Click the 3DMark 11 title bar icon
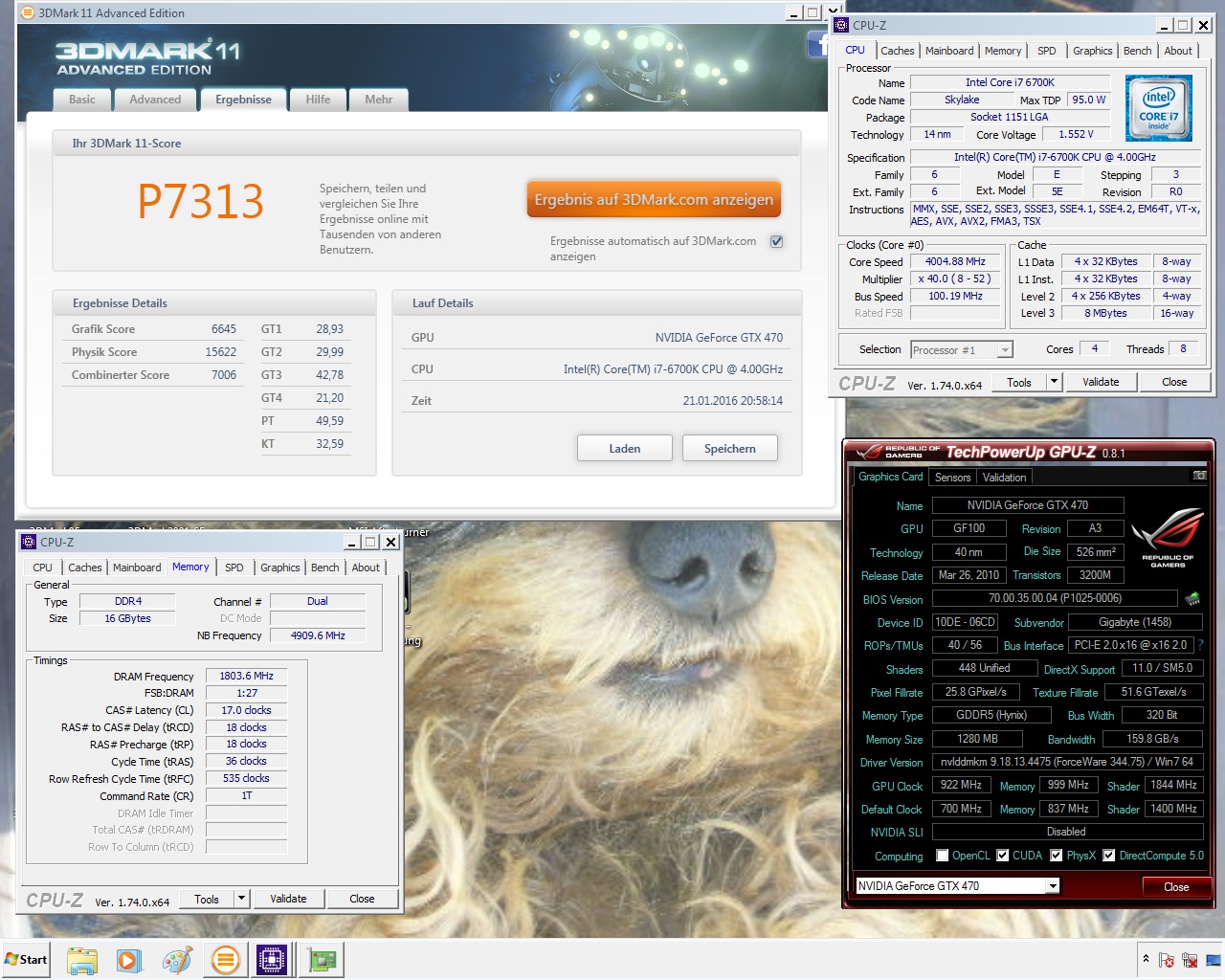 point(28,12)
